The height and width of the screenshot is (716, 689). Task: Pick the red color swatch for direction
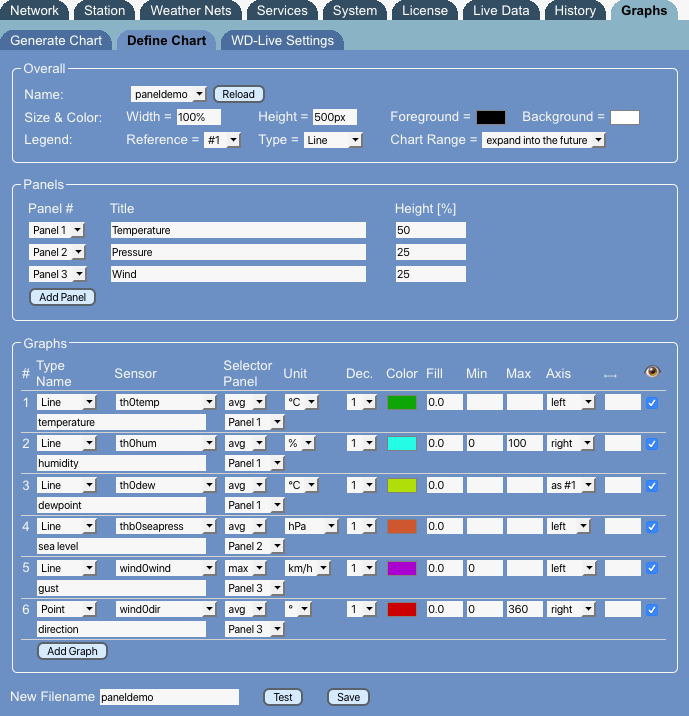coord(402,609)
